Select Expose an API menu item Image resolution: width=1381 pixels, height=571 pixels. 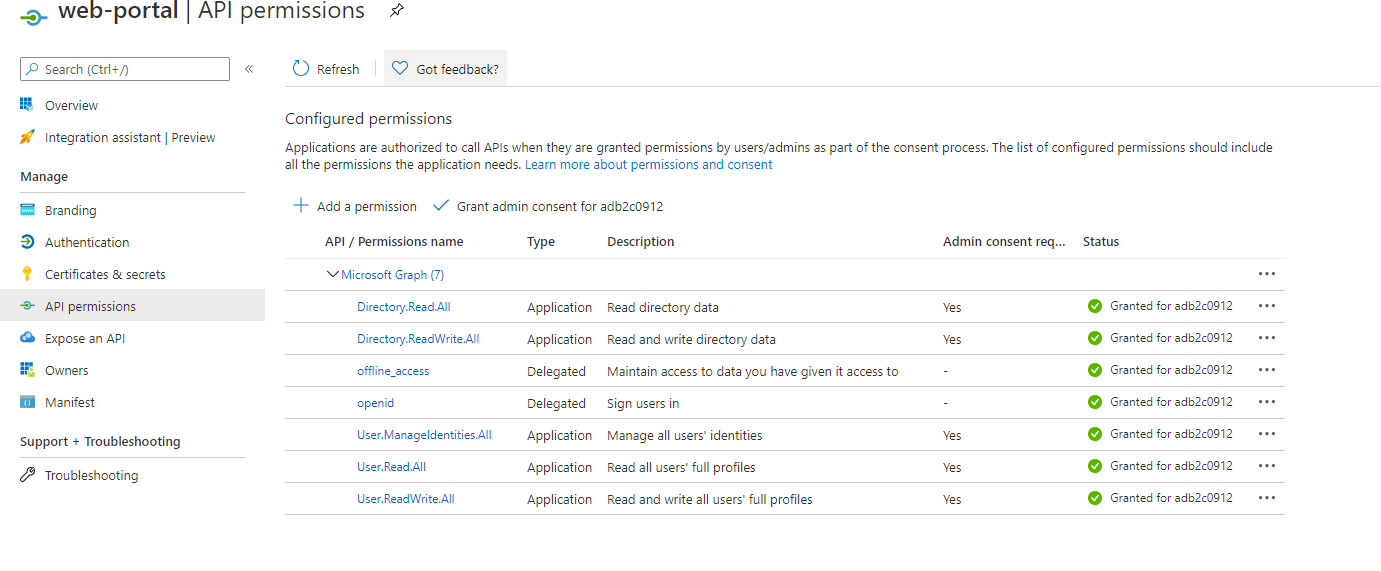click(85, 338)
